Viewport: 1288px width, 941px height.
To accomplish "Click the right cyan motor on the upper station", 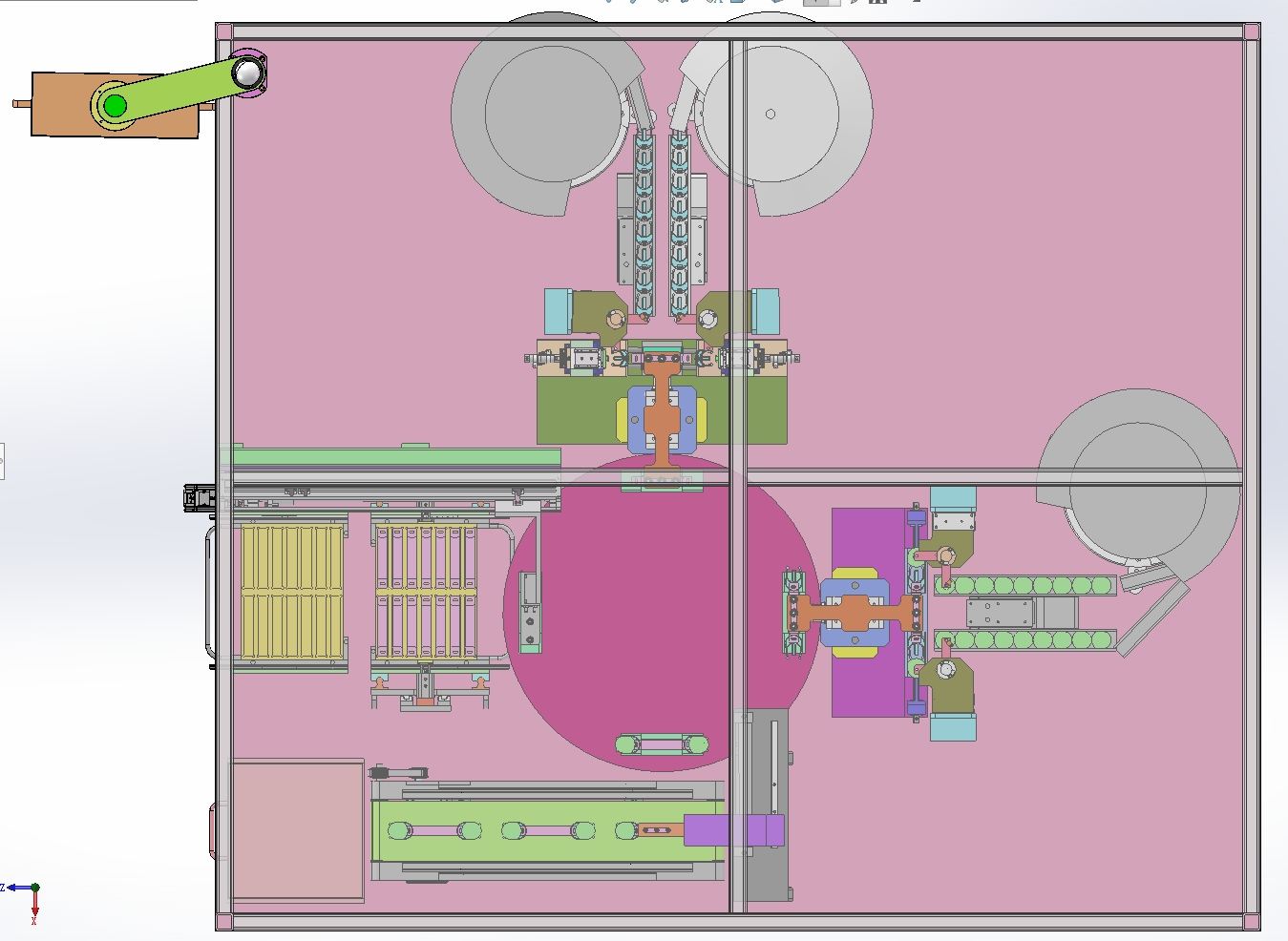I will click(x=765, y=312).
